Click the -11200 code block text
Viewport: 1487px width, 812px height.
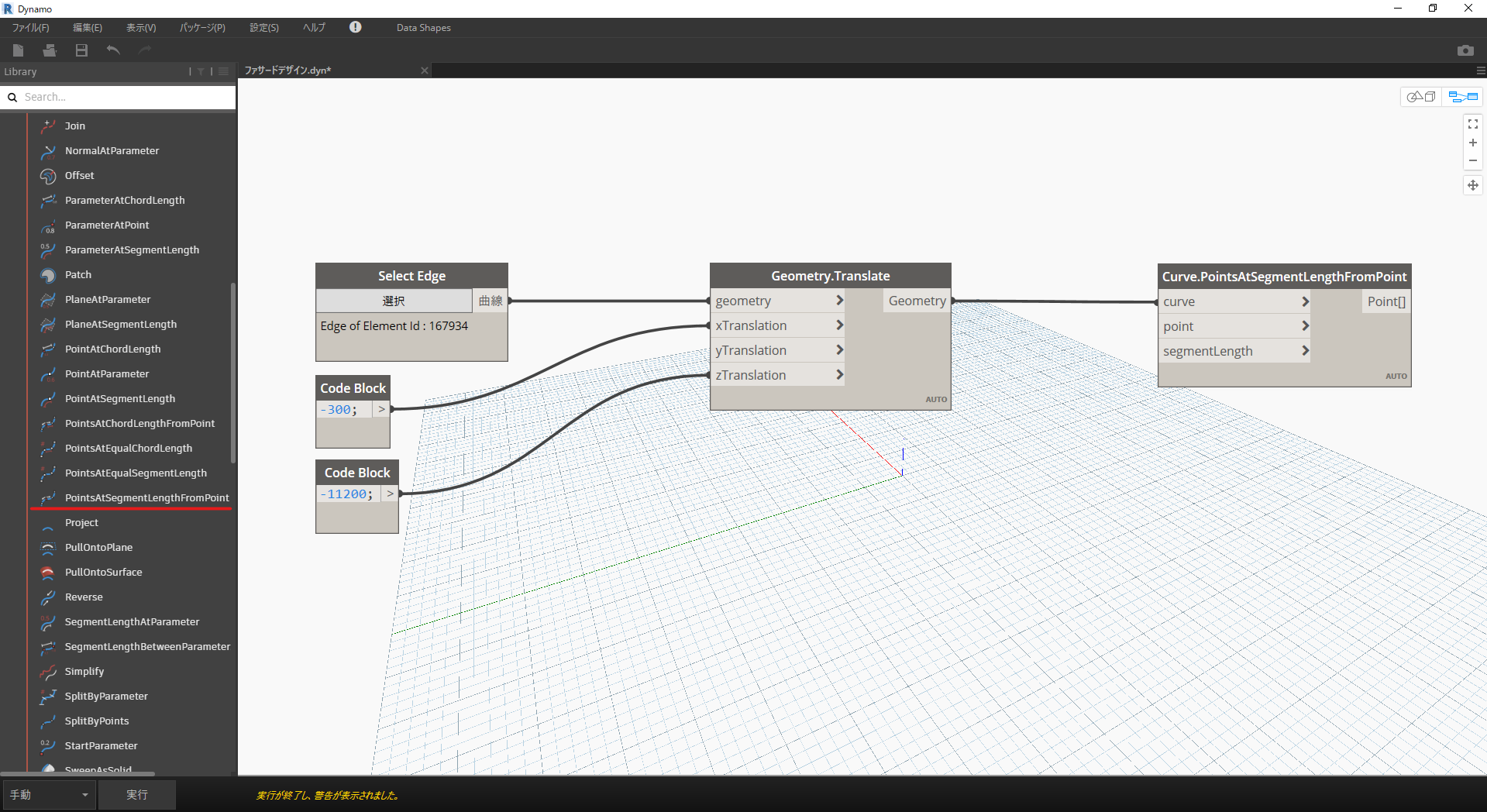tap(346, 494)
